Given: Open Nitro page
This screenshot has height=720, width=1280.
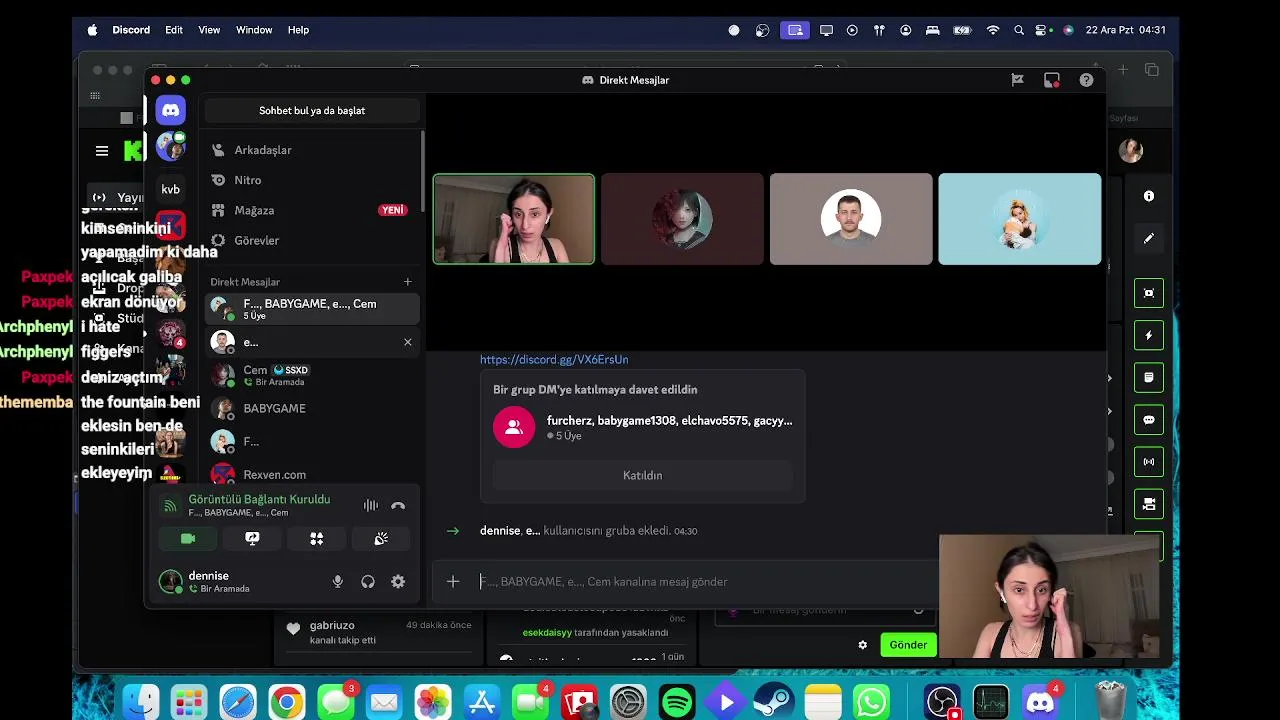Looking at the screenshot, I should point(312,180).
